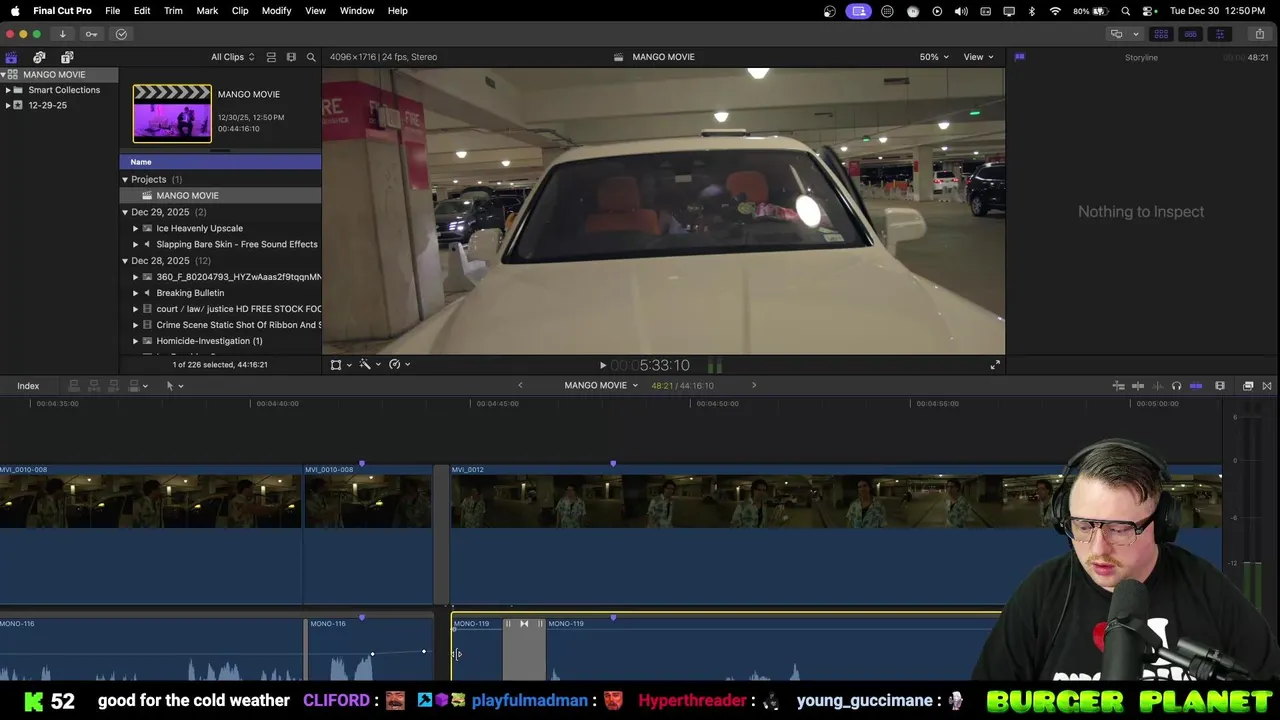Show the Transitions browser
Viewport: 1280px width, 720px height.
coord(1267,386)
